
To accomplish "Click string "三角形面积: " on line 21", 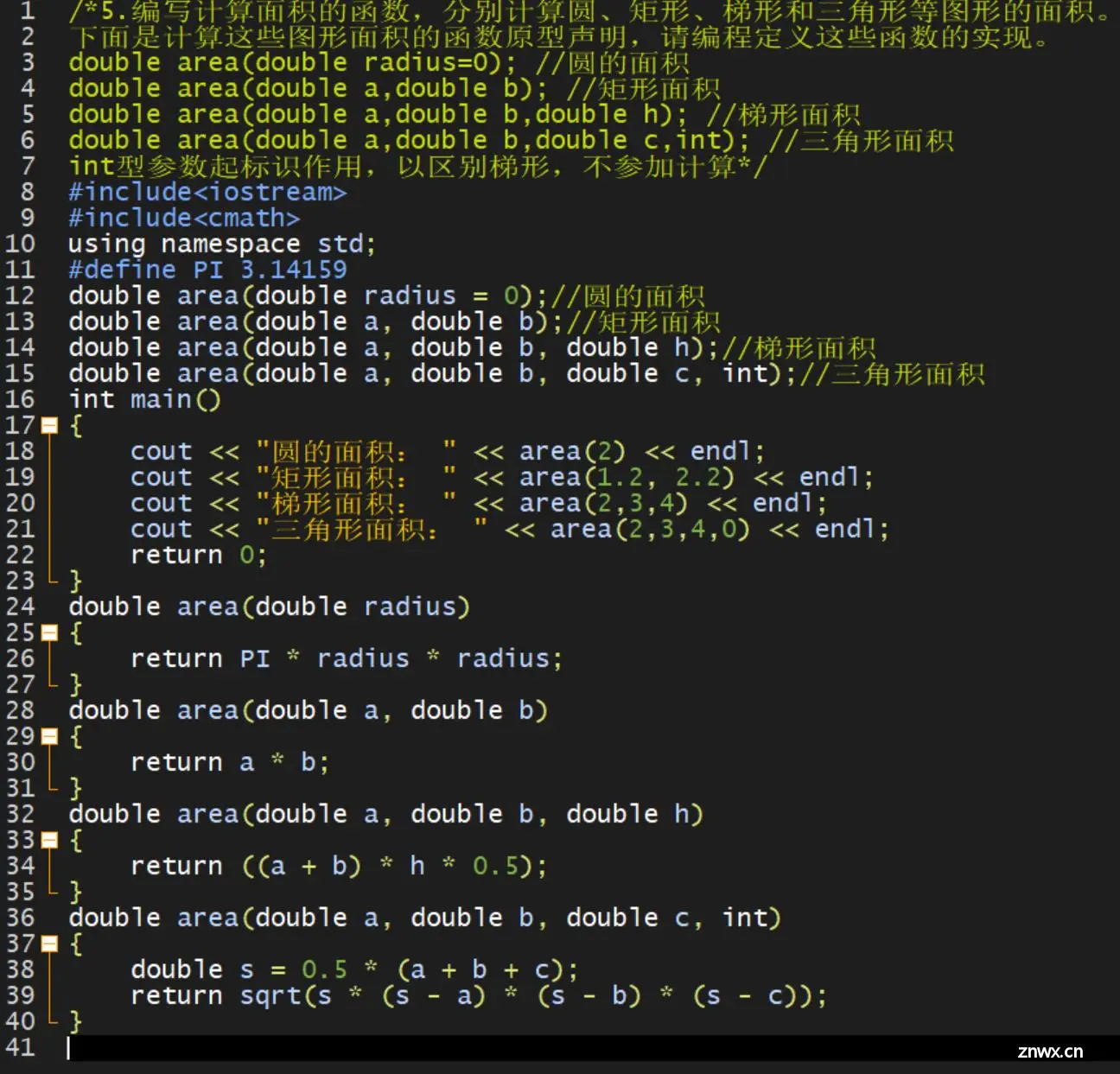I will (x=372, y=529).
